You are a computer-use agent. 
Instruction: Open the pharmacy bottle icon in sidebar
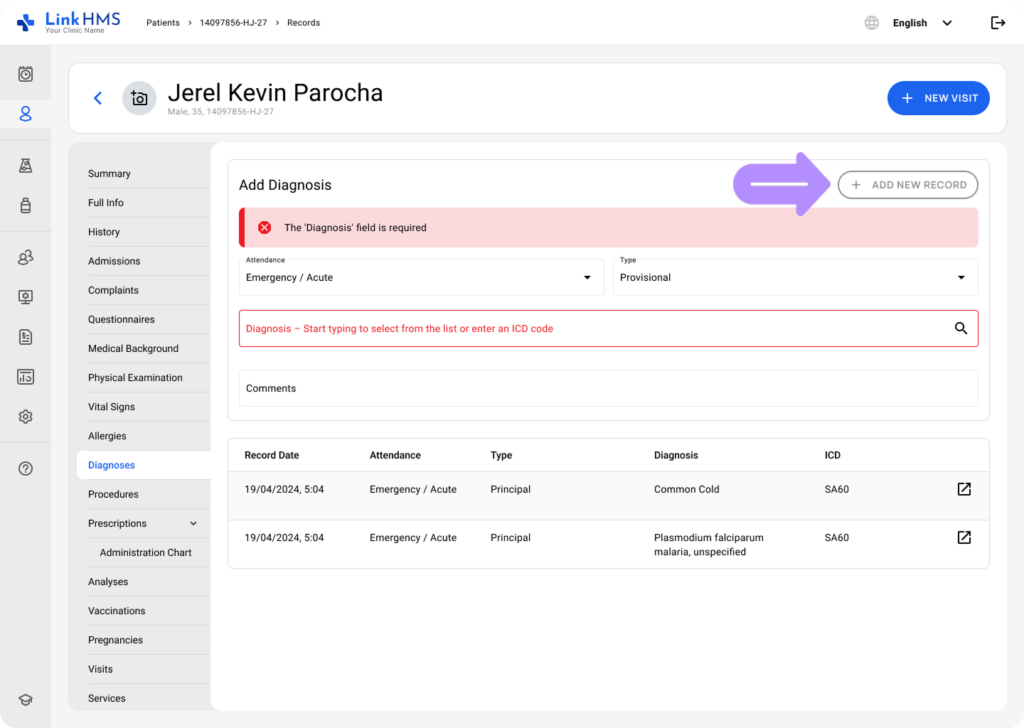pyautogui.click(x=26, y=206)
